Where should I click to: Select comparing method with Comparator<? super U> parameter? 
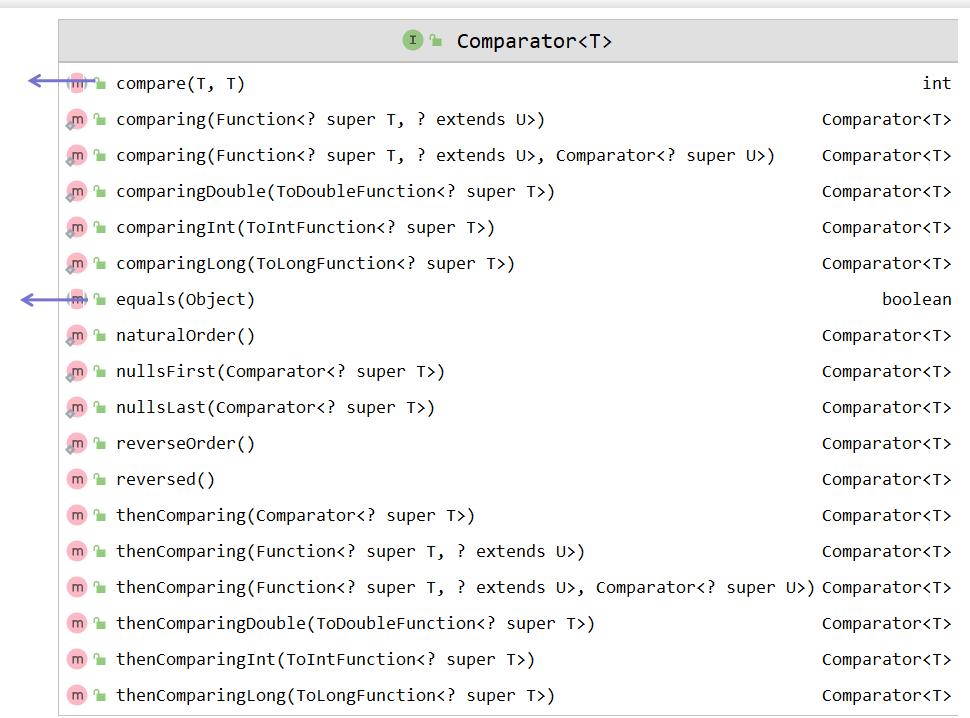[x=445, y=155]
